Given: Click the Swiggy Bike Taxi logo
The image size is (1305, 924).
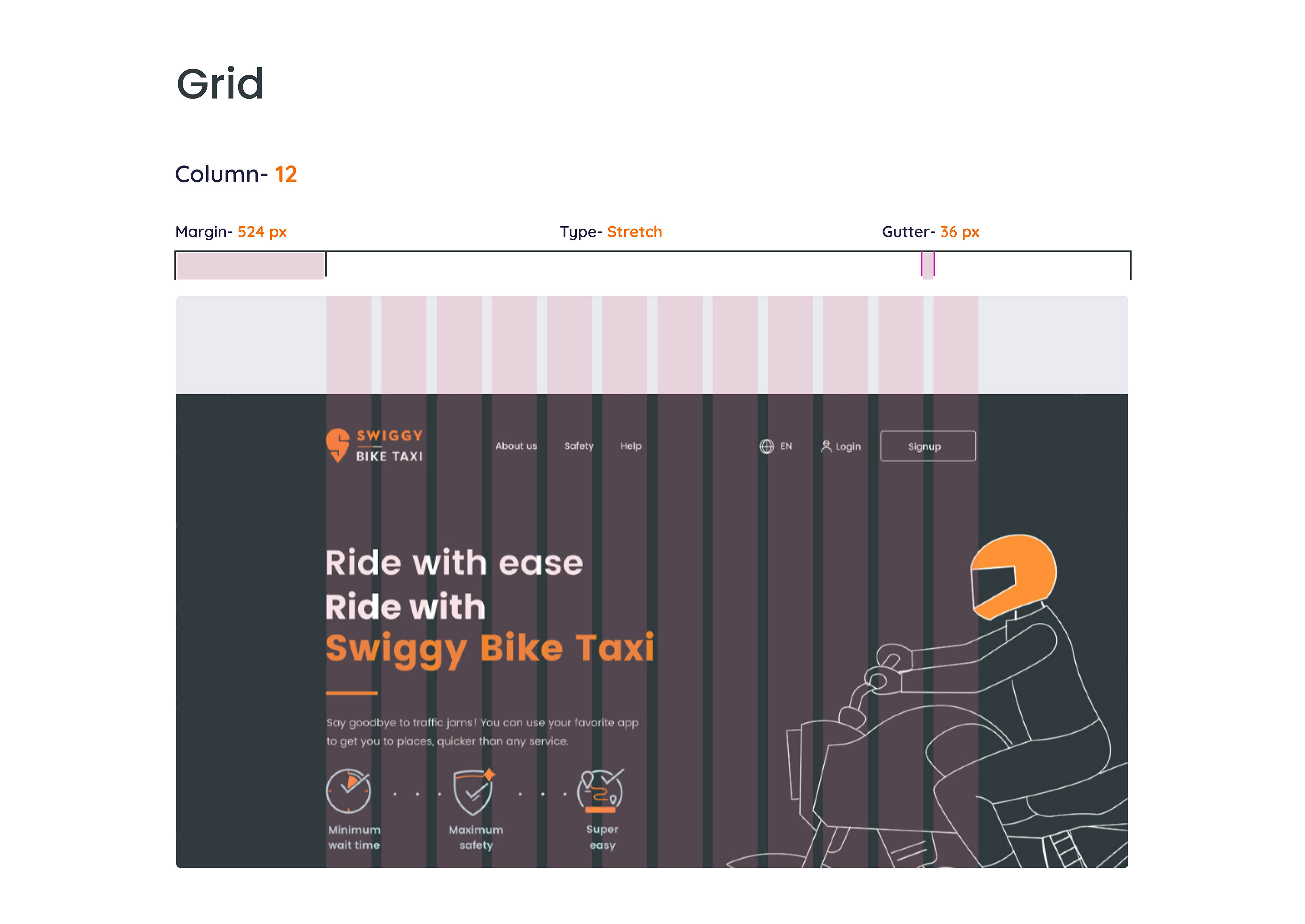Looking at the screenshot, I should [375, 445].
